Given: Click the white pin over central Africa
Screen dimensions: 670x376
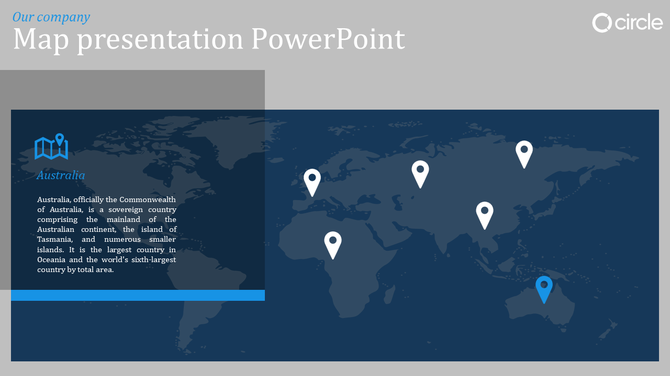Looking at the screenshot, I should pos(333,245).
